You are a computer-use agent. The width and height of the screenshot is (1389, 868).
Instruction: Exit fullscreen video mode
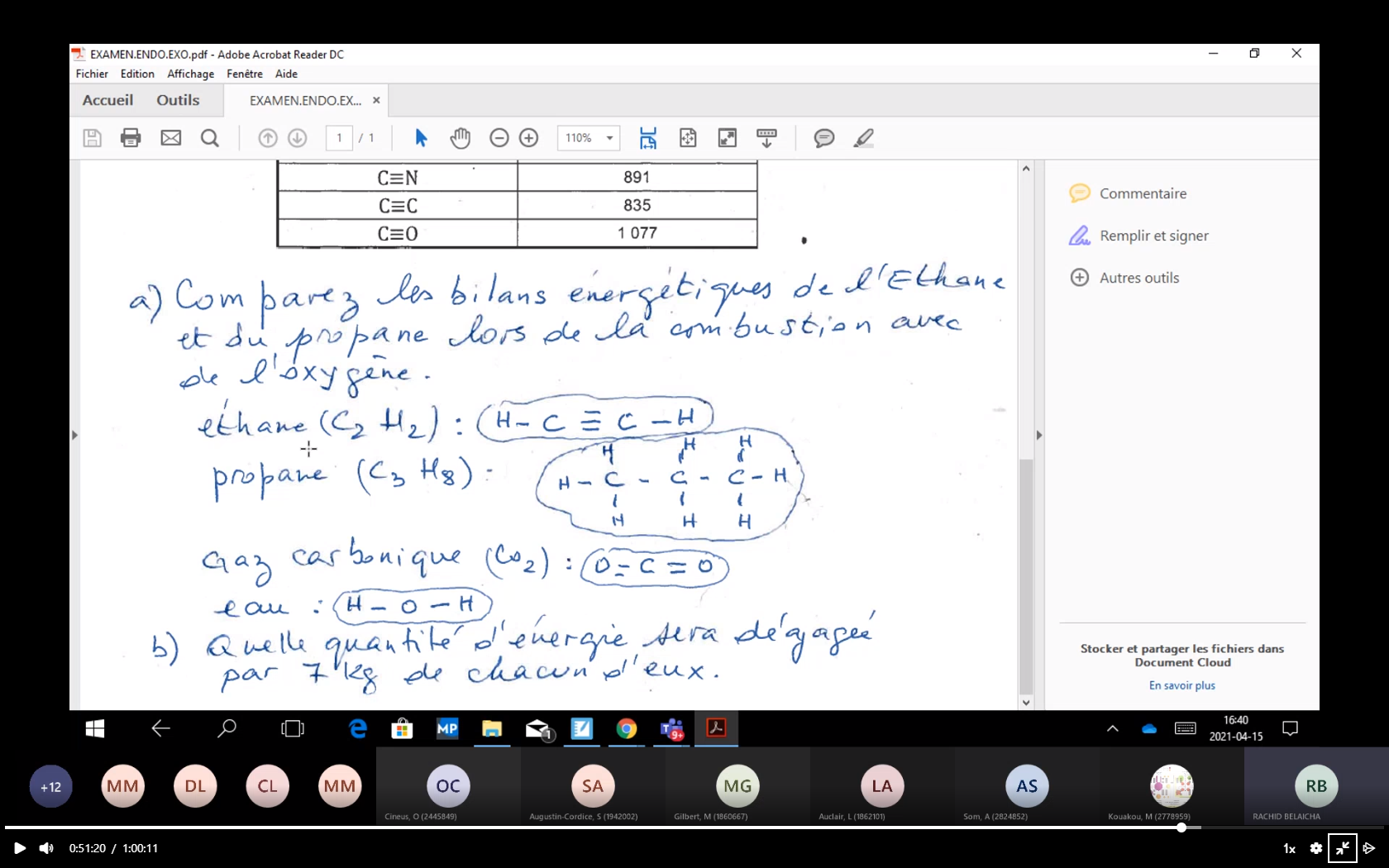(1342, 848)
